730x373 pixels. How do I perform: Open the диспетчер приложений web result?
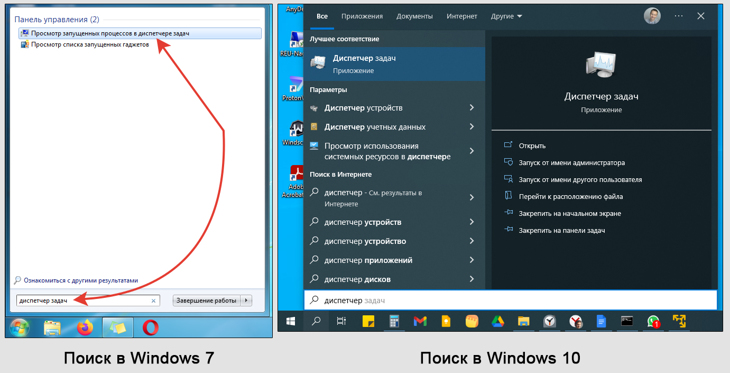[x=394, y=260]
